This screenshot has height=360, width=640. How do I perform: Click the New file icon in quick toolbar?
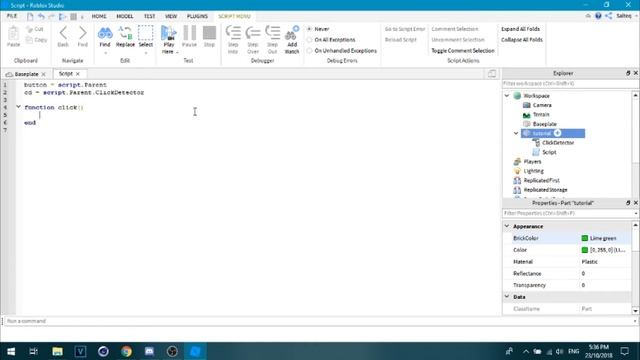[30, 16]
